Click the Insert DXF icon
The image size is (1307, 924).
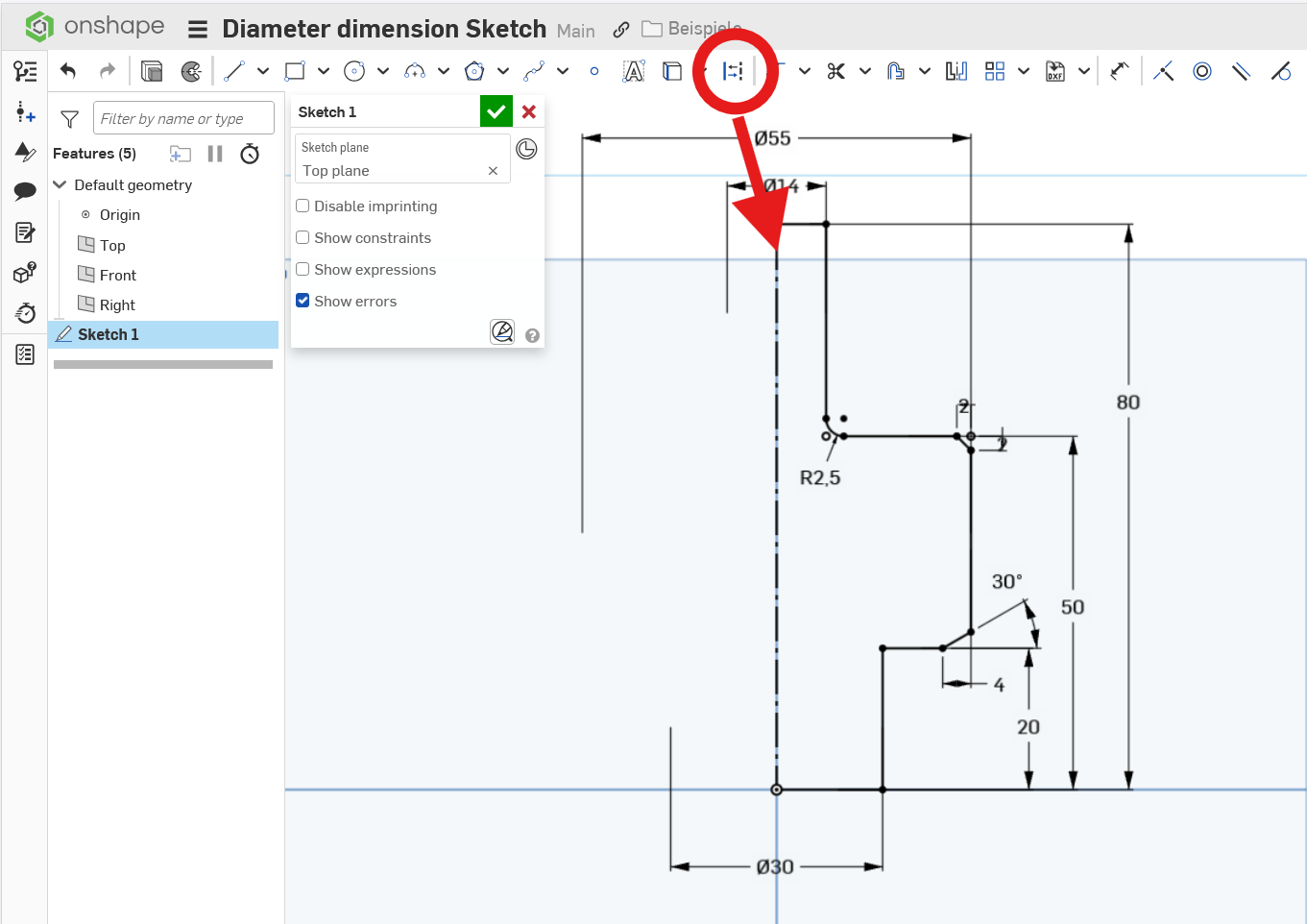coord(1055,71)
